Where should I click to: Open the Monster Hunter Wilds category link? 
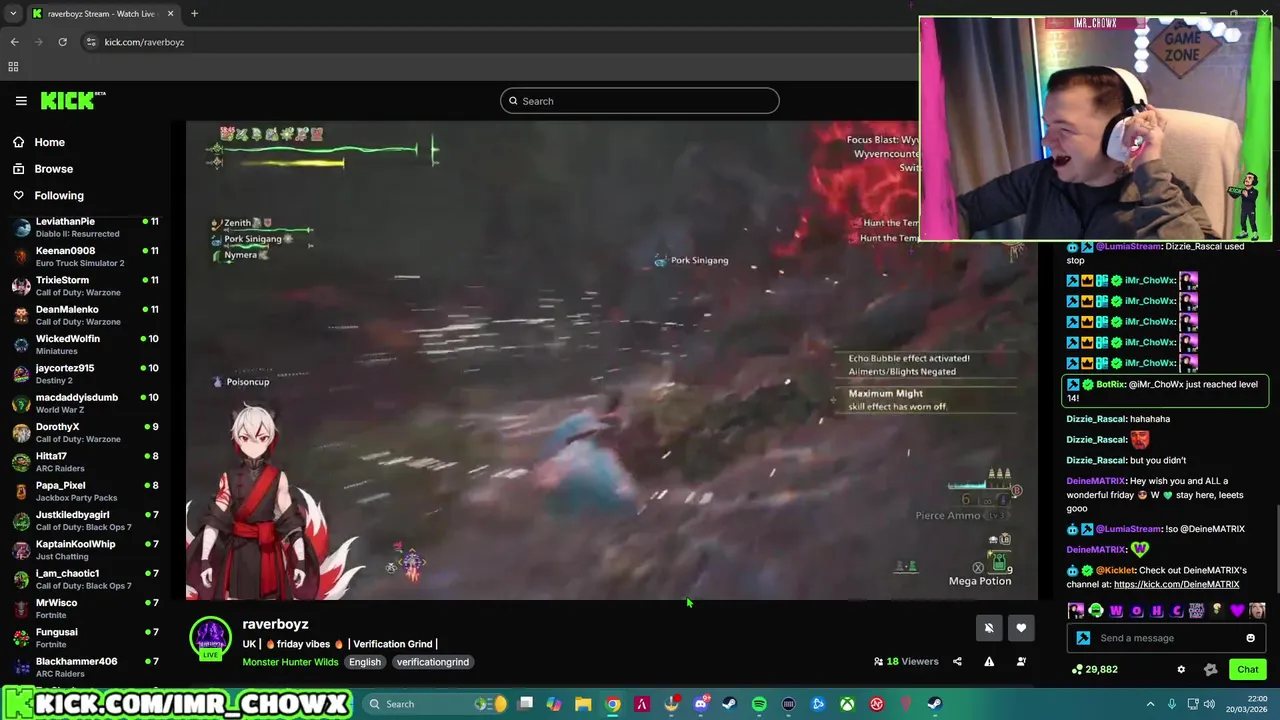click(x=290, y=662)
